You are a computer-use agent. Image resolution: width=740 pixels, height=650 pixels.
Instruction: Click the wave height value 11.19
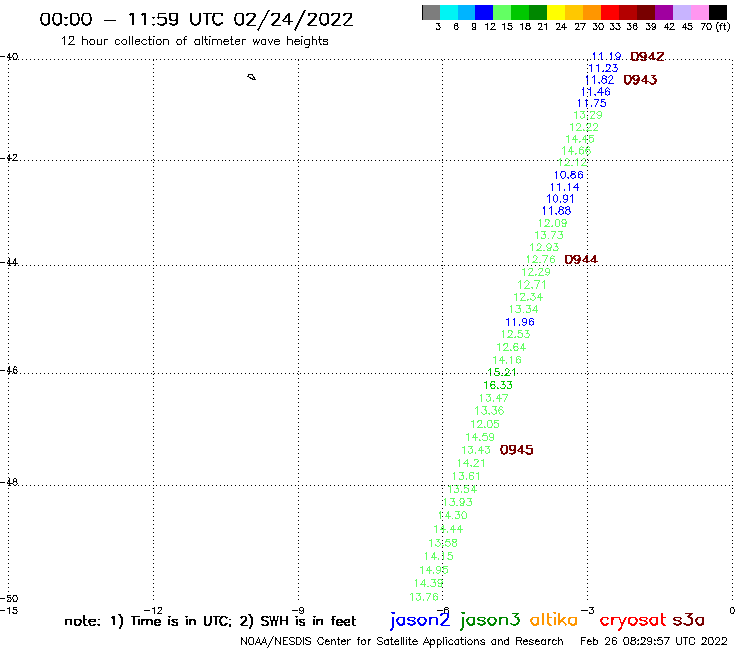(x=606, y=57)
